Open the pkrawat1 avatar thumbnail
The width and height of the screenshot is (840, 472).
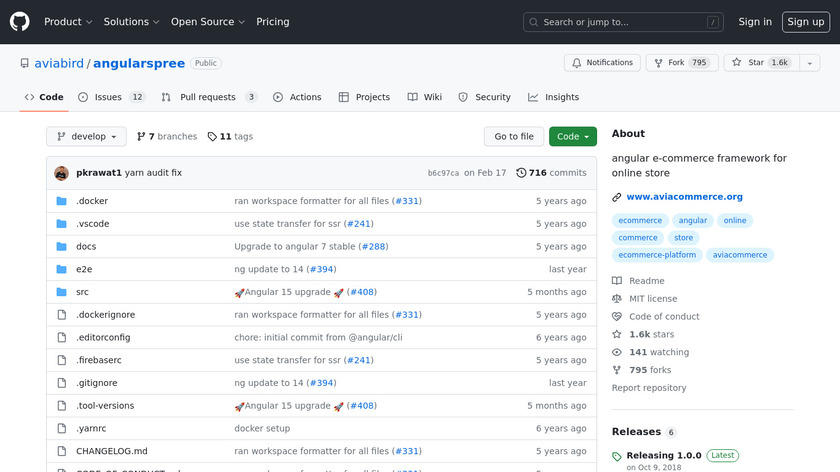61,173
